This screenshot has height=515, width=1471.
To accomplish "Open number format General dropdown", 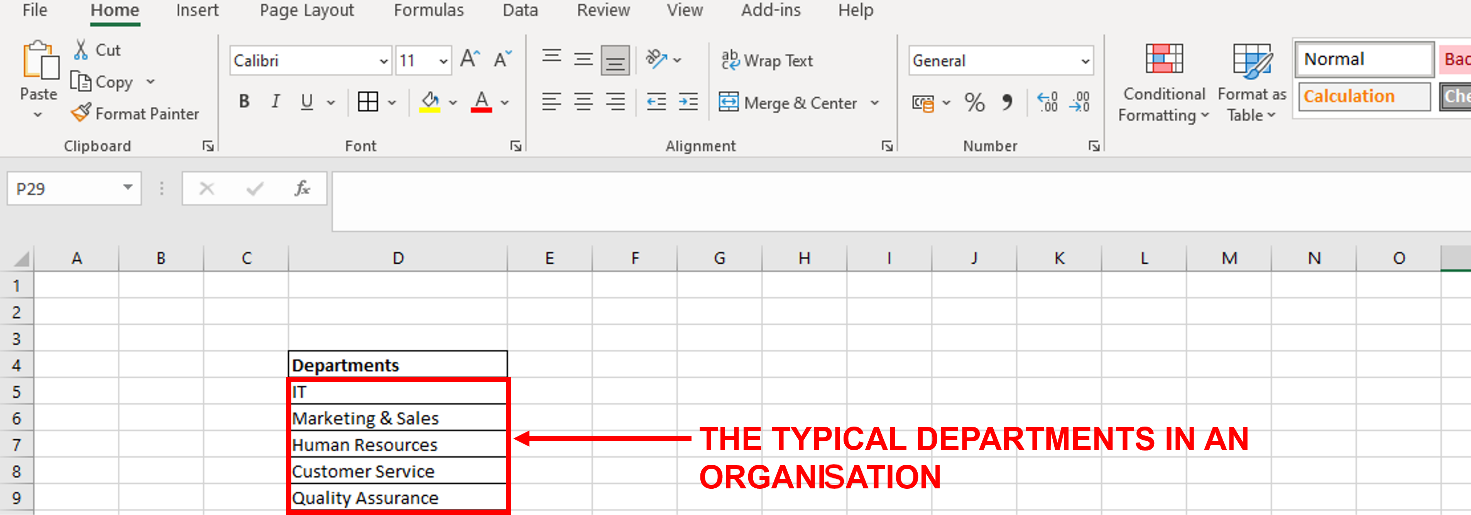I will [1086, 61].
